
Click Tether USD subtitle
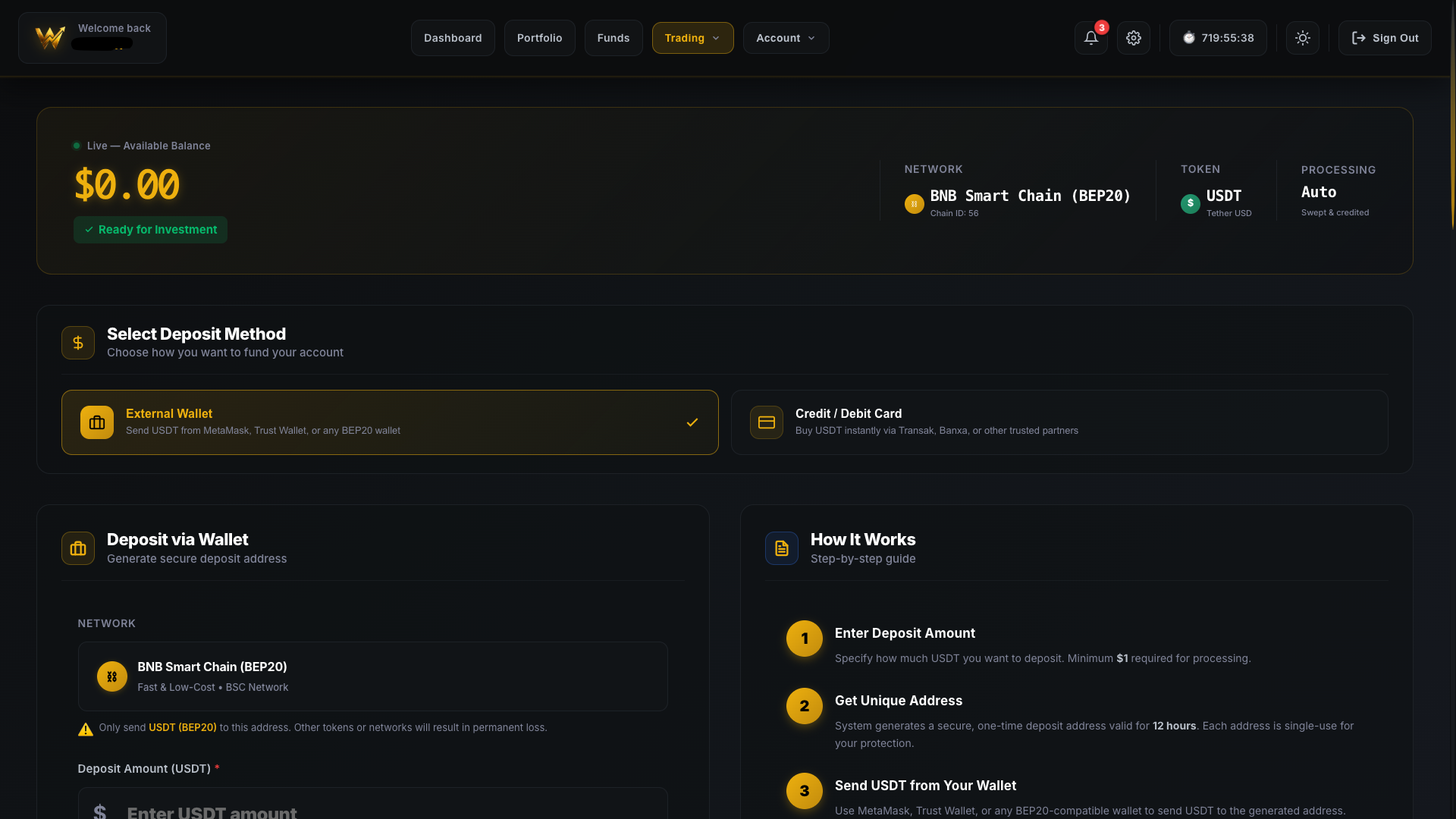click(1228, 213)
